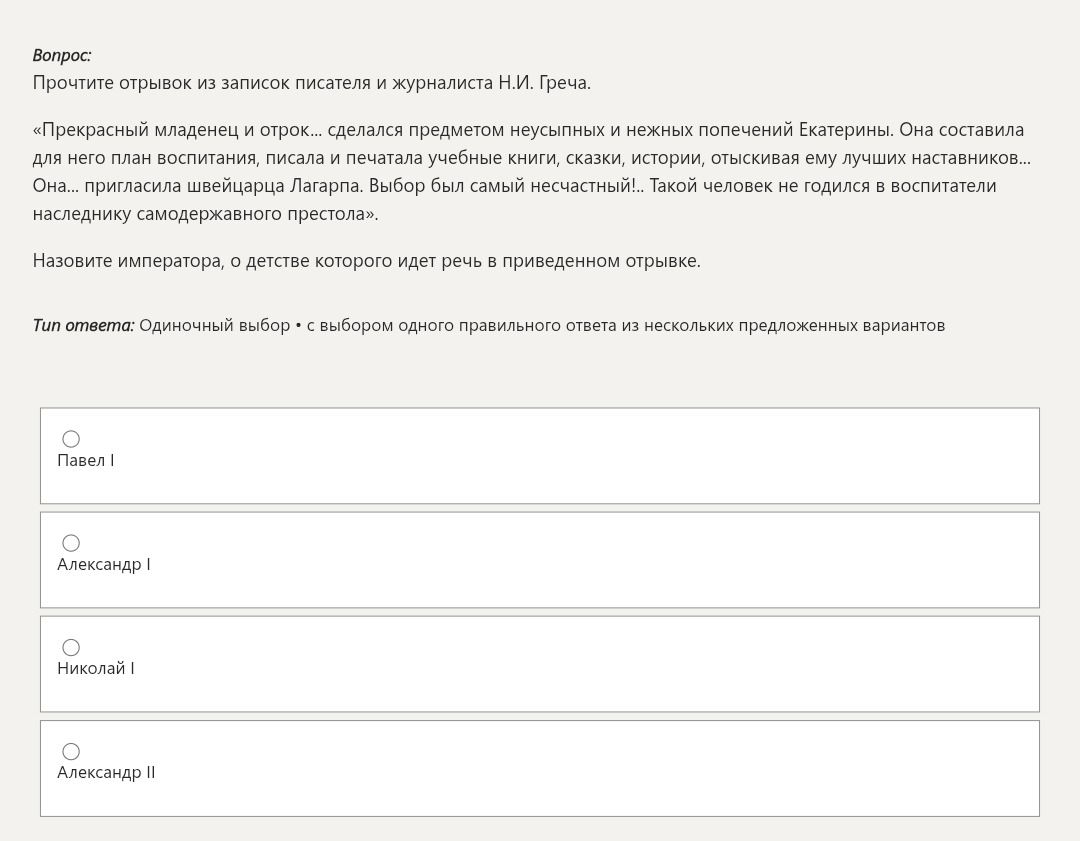Click the "Александр II" answer label text
Image resolution: width=1080 pixels, height=841 pixels.
[106, 772]
